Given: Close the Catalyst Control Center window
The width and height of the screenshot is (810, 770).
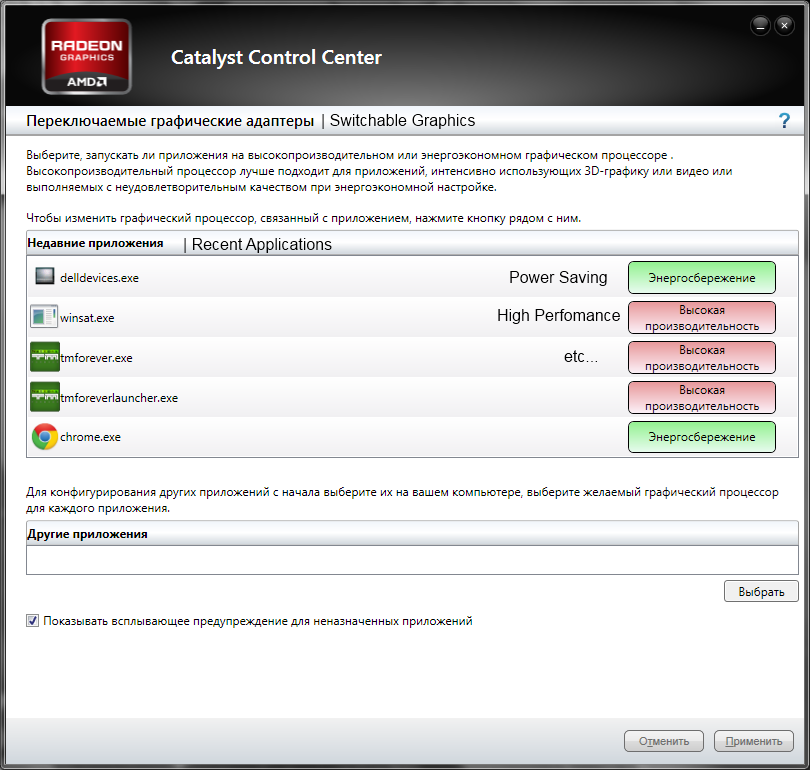Looking at the screenshot, I should 784,25.
